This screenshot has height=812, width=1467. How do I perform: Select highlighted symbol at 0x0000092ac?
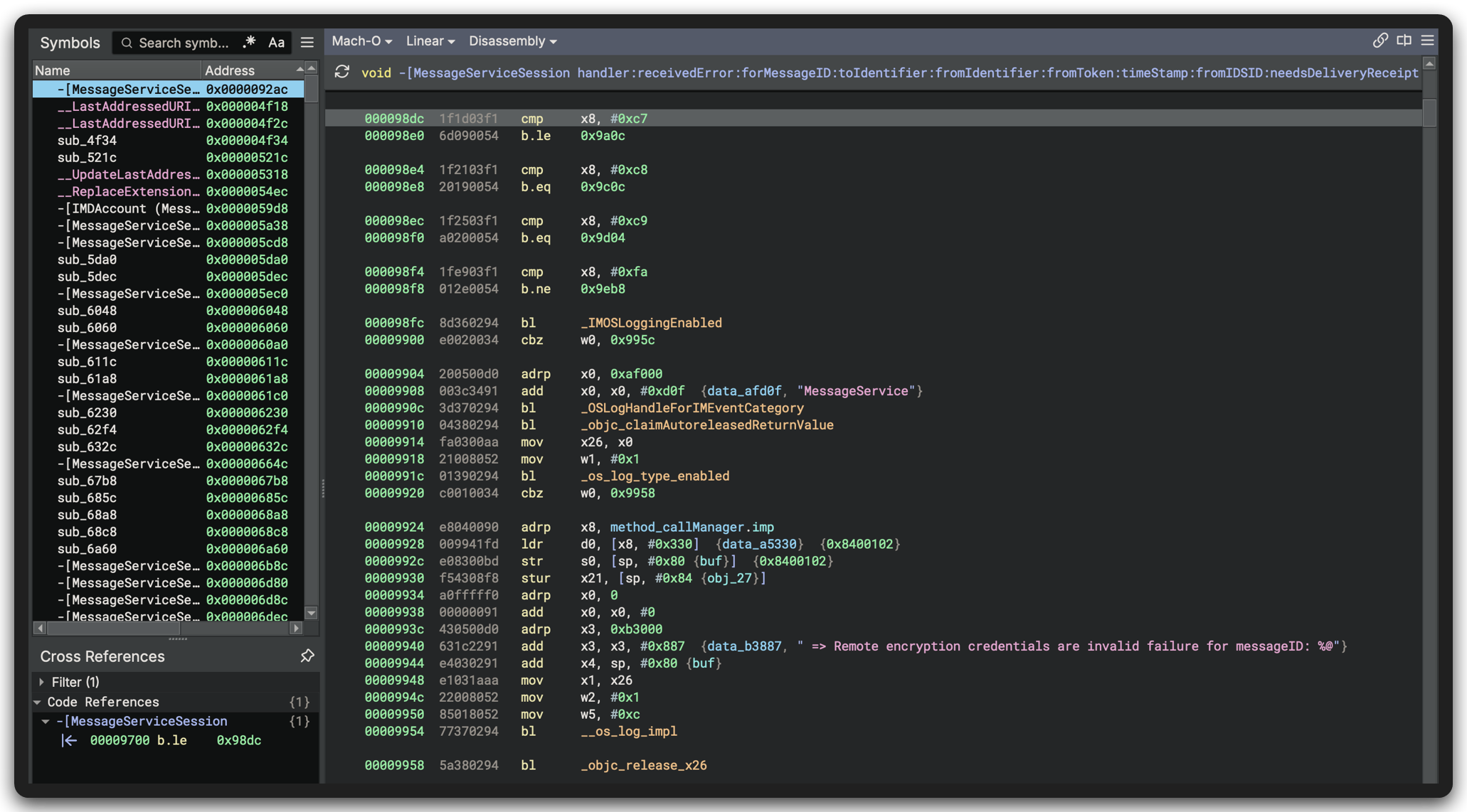(168, 89)
